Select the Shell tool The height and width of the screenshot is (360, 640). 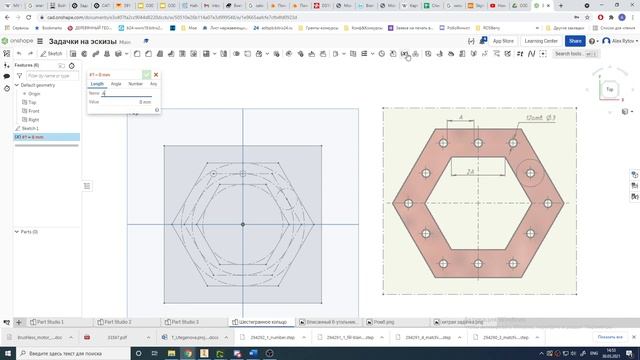182,54
